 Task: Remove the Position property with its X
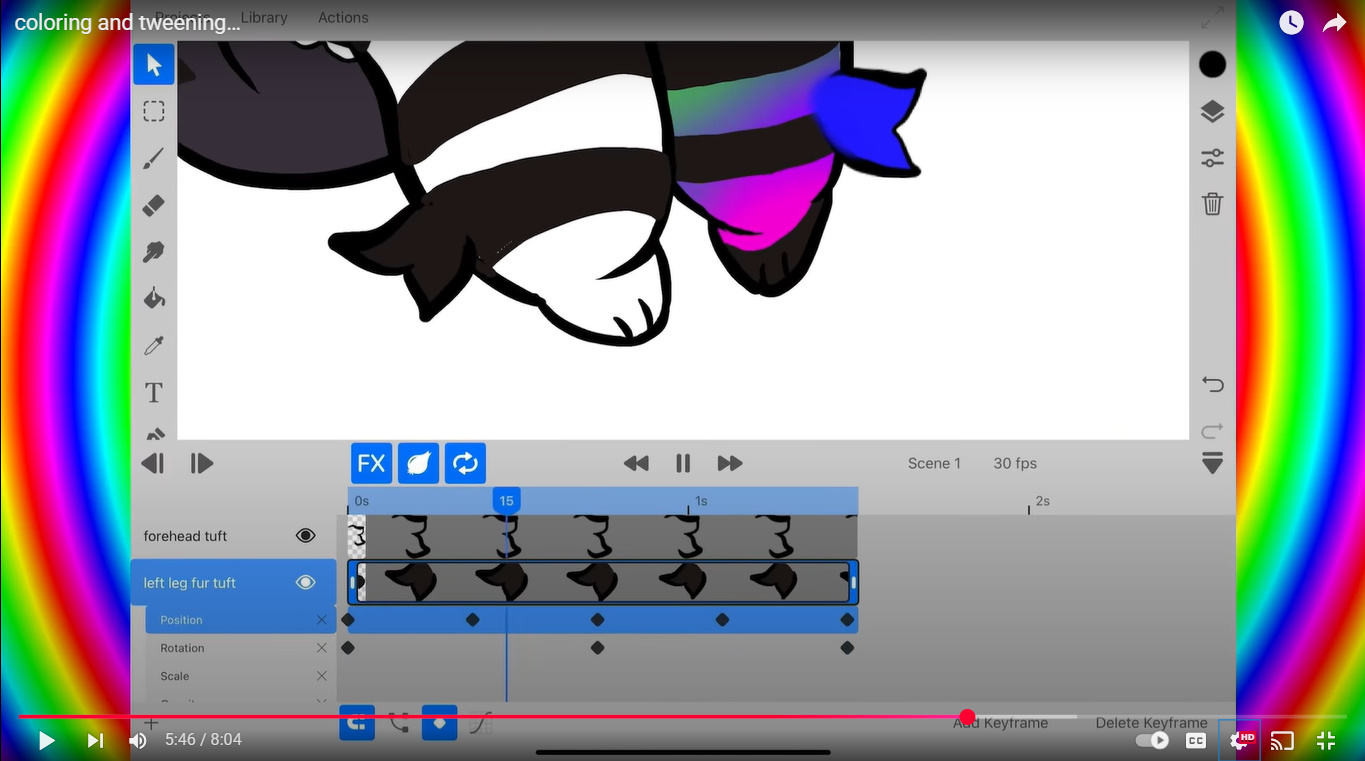point(321,620)
